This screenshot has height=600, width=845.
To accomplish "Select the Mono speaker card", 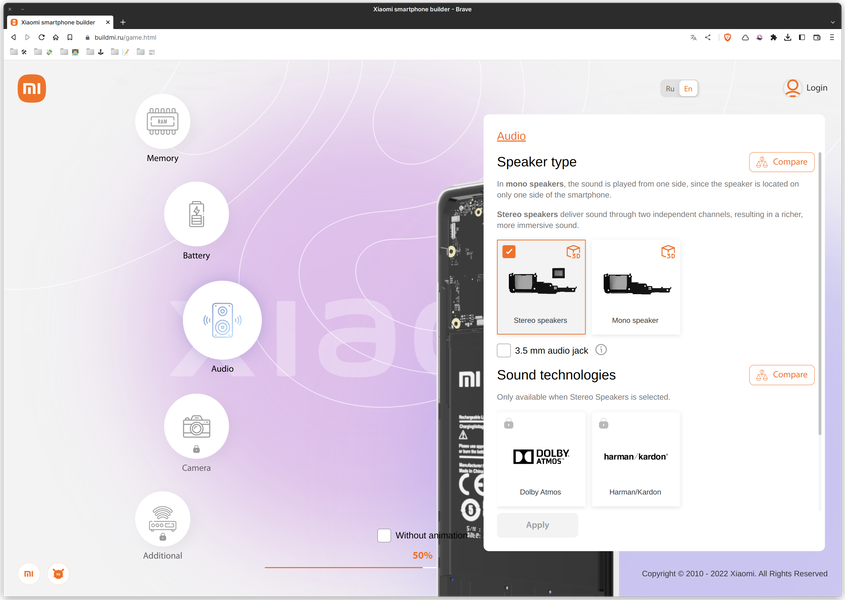I will pos(636,287).
